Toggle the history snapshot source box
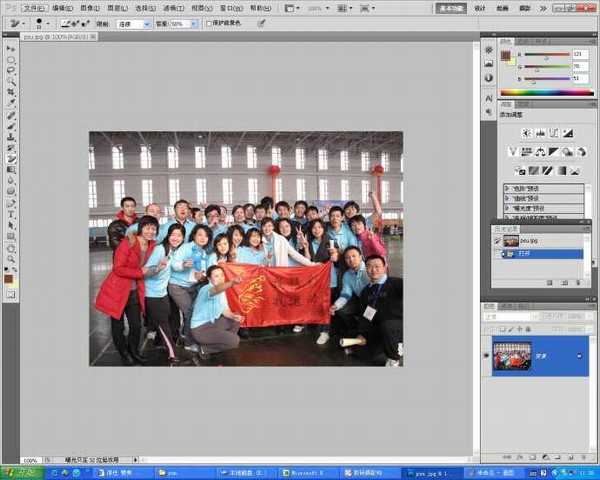The height and width of the screenshot is (480, 600). [x=497, y=241]
